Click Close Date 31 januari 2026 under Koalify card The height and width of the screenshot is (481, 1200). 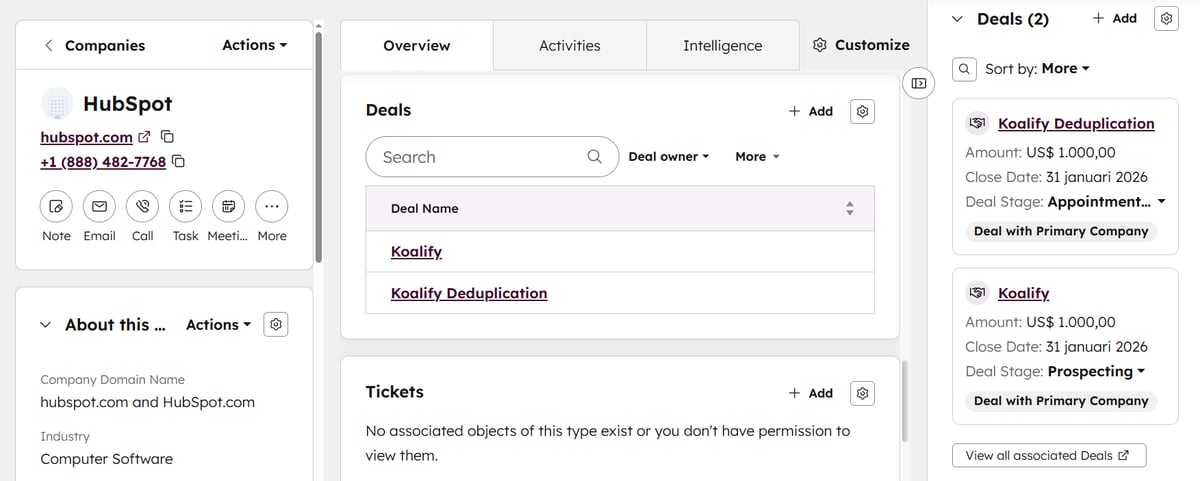[1056, 347]
